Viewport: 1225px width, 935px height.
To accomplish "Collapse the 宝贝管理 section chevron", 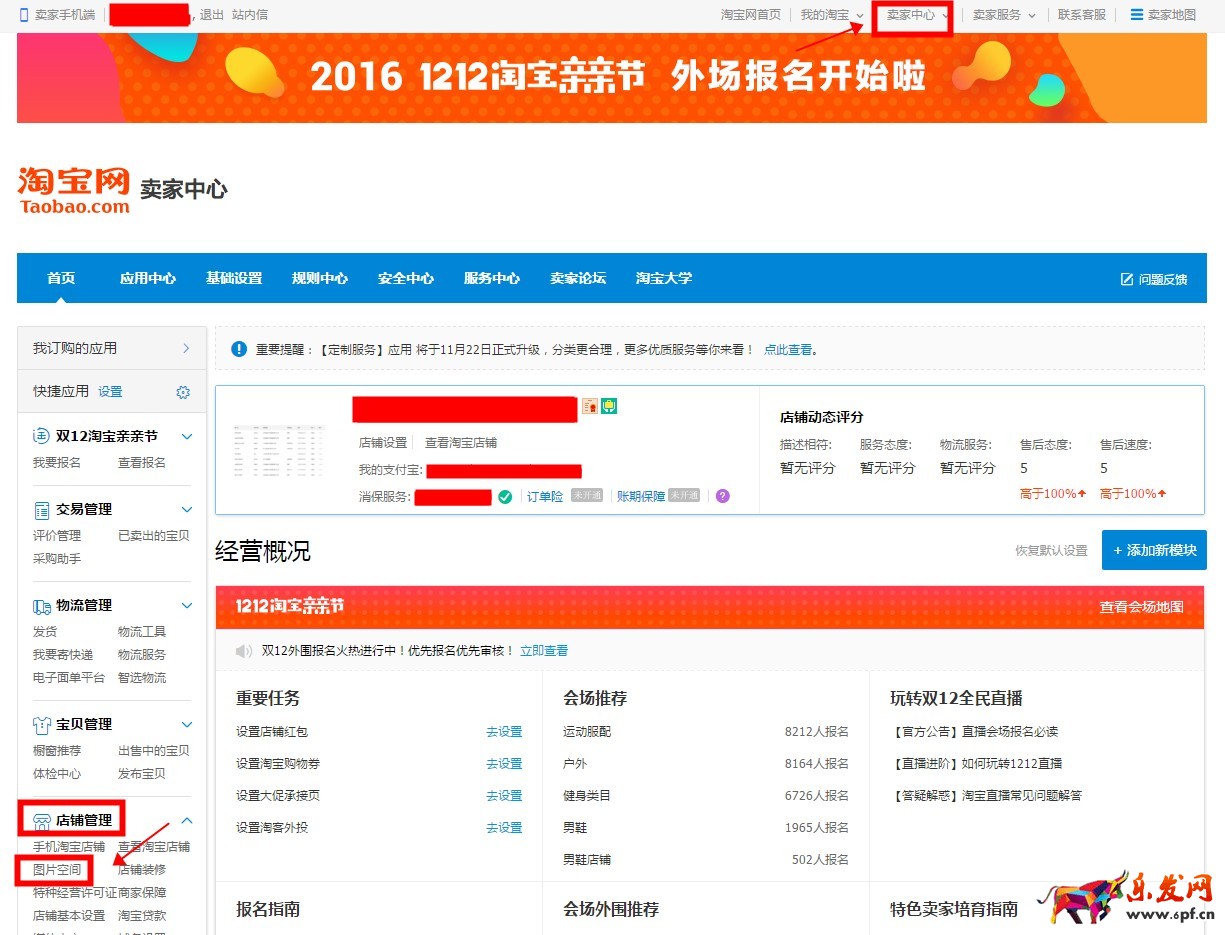I will 186,725.
